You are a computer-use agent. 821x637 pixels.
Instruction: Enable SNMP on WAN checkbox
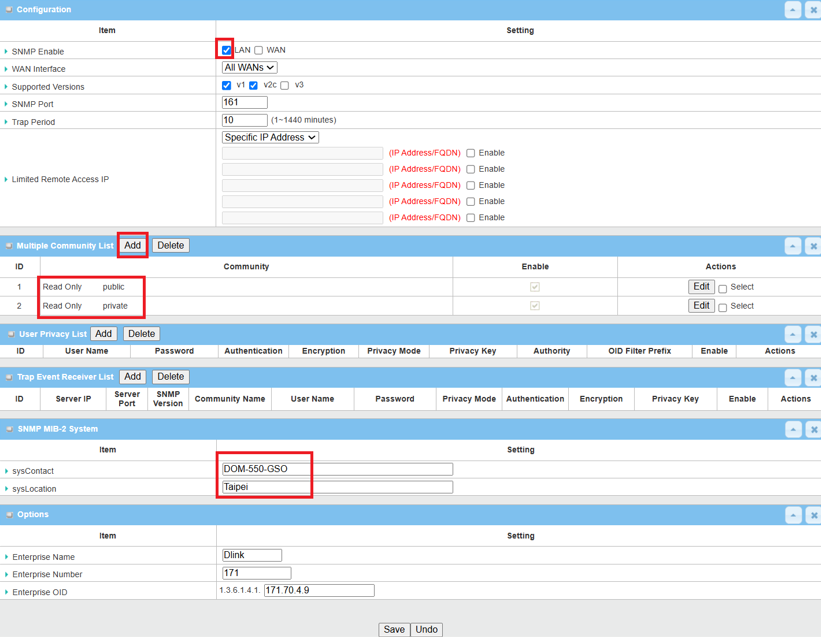tap(258, 50)
